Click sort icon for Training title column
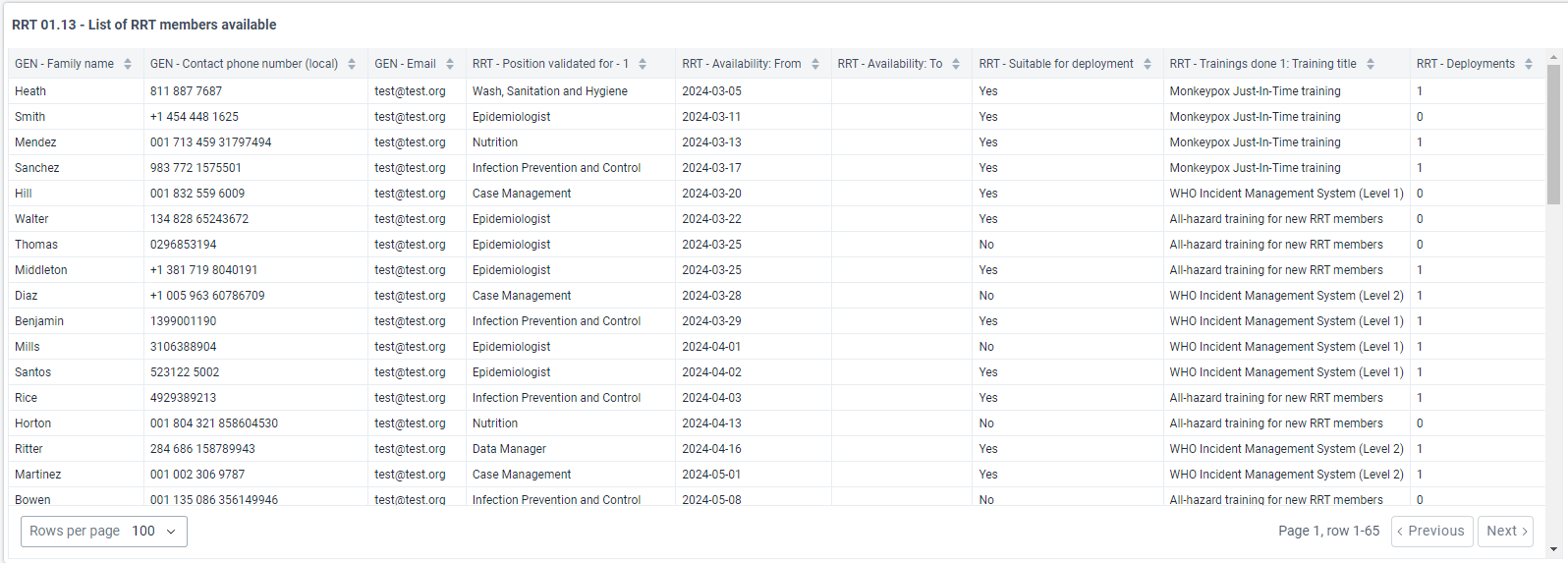This screenshot has width=1568, height=563. pos(1371,64)
